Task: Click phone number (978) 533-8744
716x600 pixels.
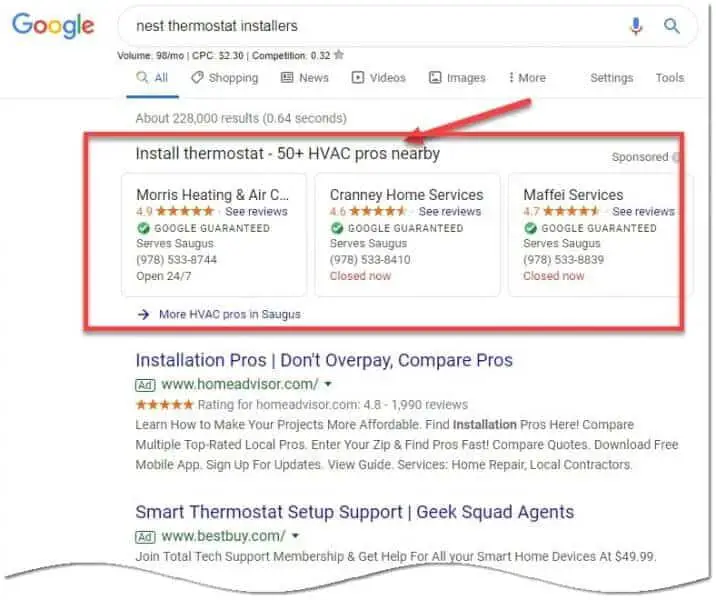Action: [x=176, y=260]
